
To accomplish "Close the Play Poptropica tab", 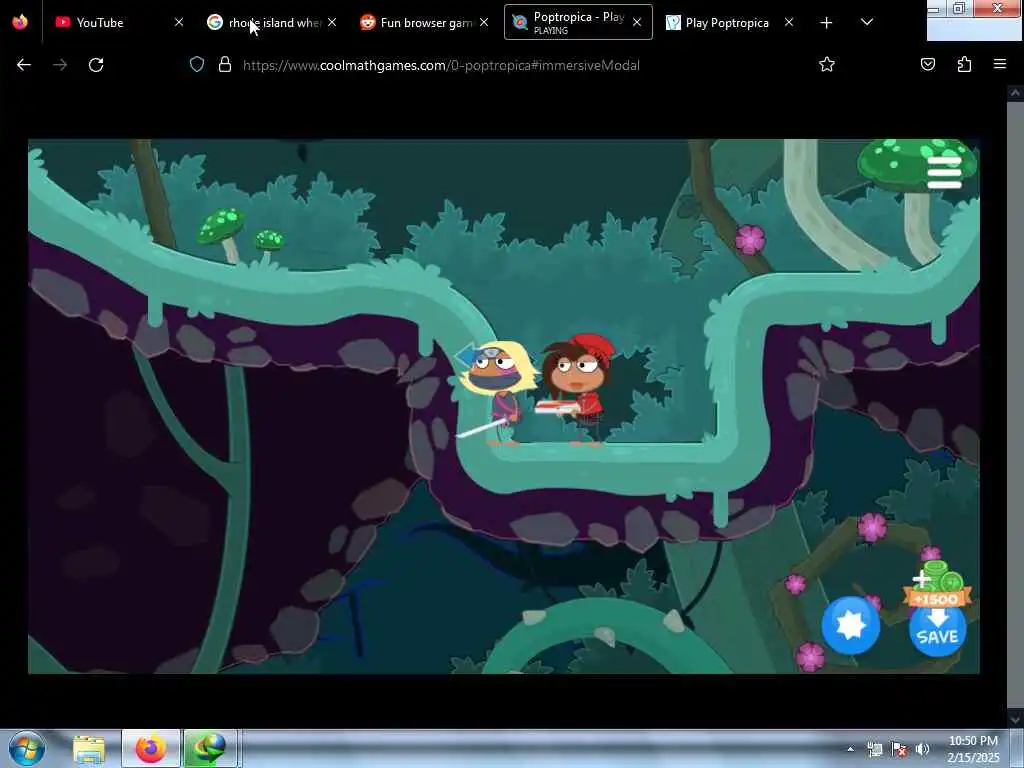I will pos(789,22).
